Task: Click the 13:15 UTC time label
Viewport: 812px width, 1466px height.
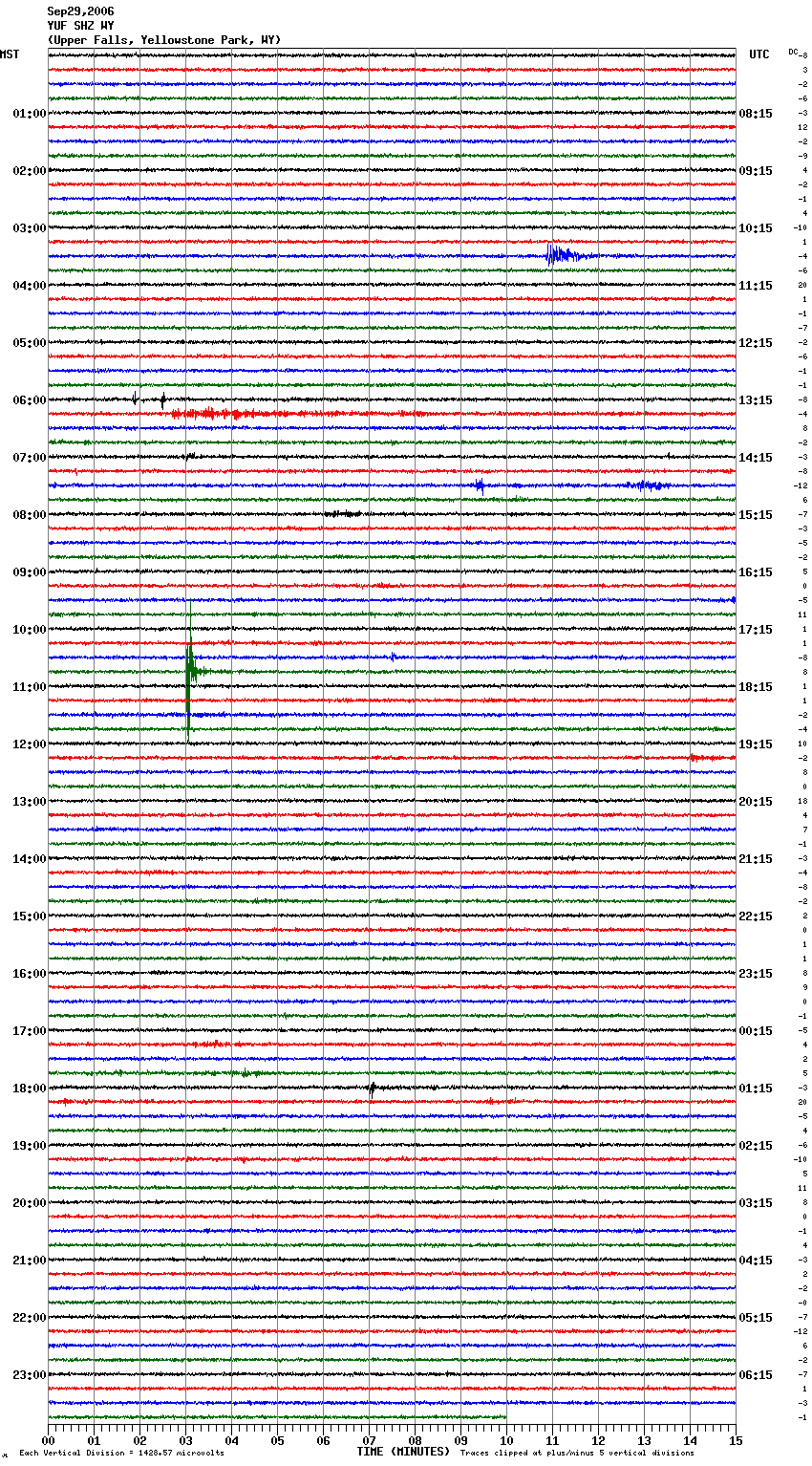Action: coord(756,400)
